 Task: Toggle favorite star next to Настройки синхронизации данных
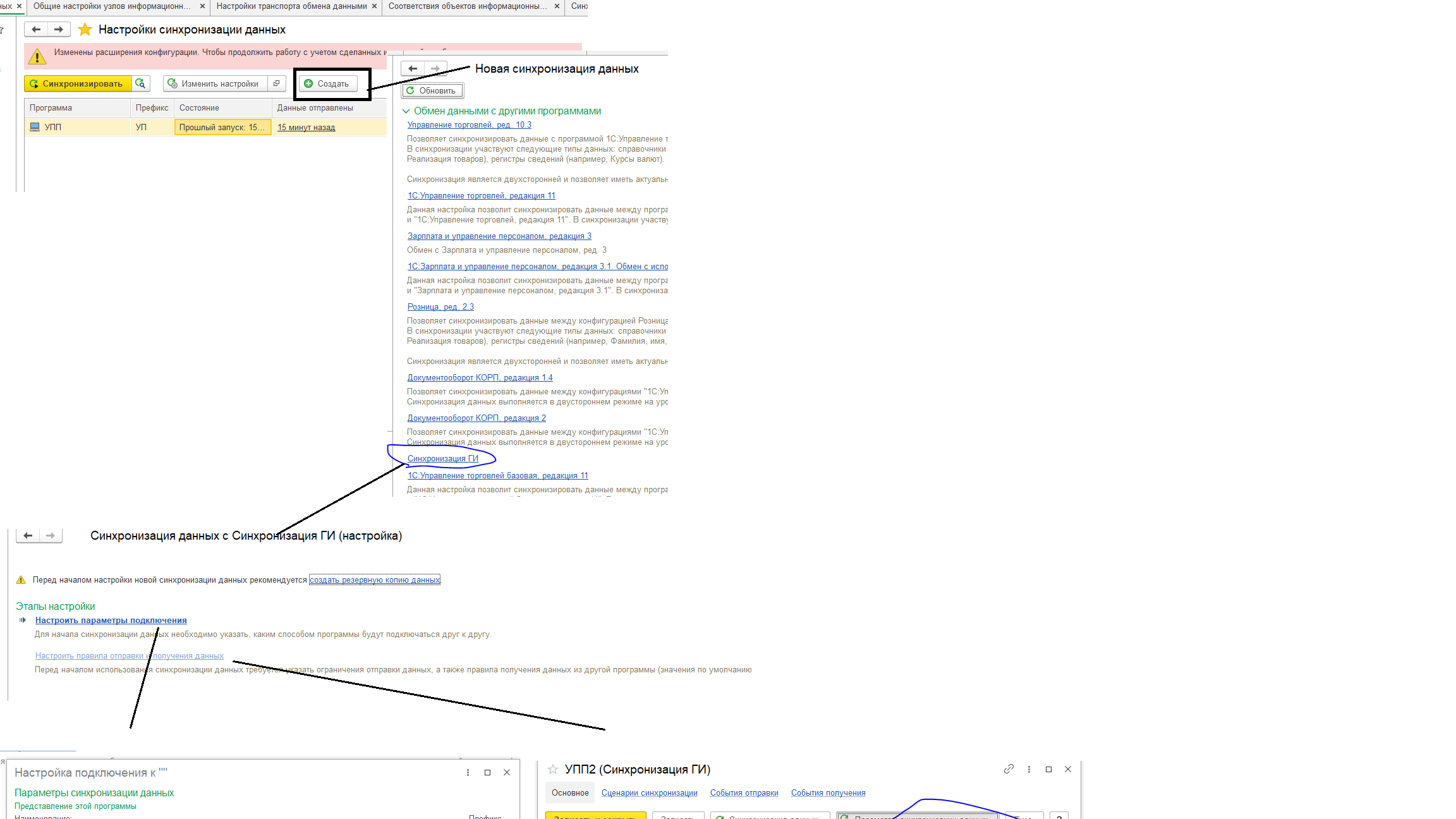85,30
